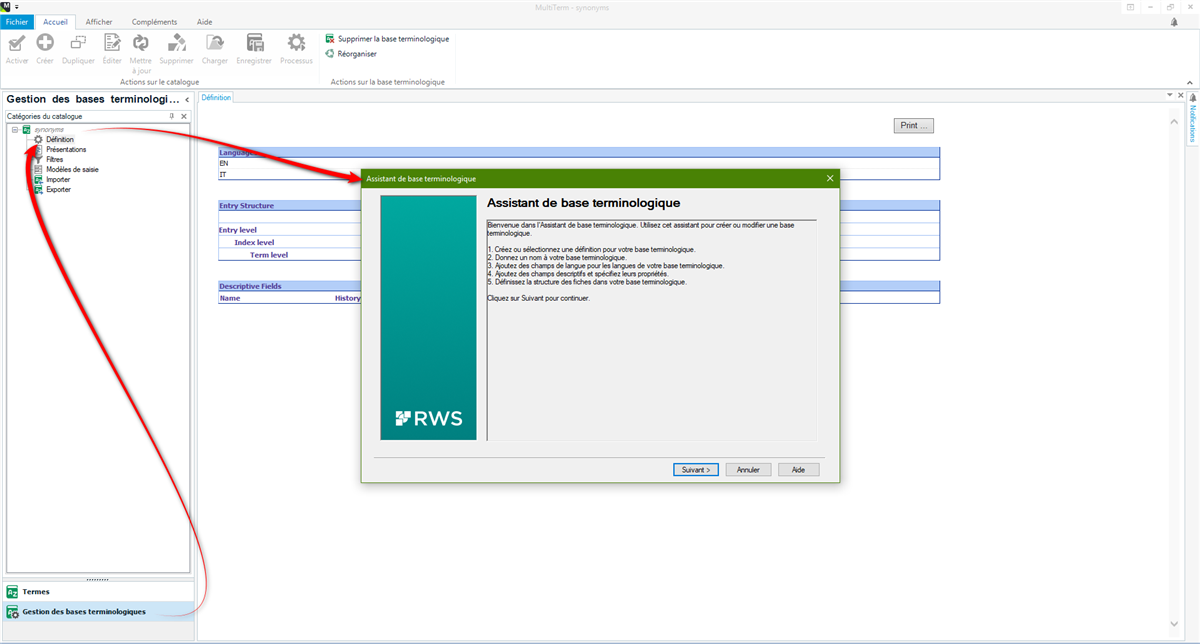Open the Aide ribbon tab

coord(204,22)
